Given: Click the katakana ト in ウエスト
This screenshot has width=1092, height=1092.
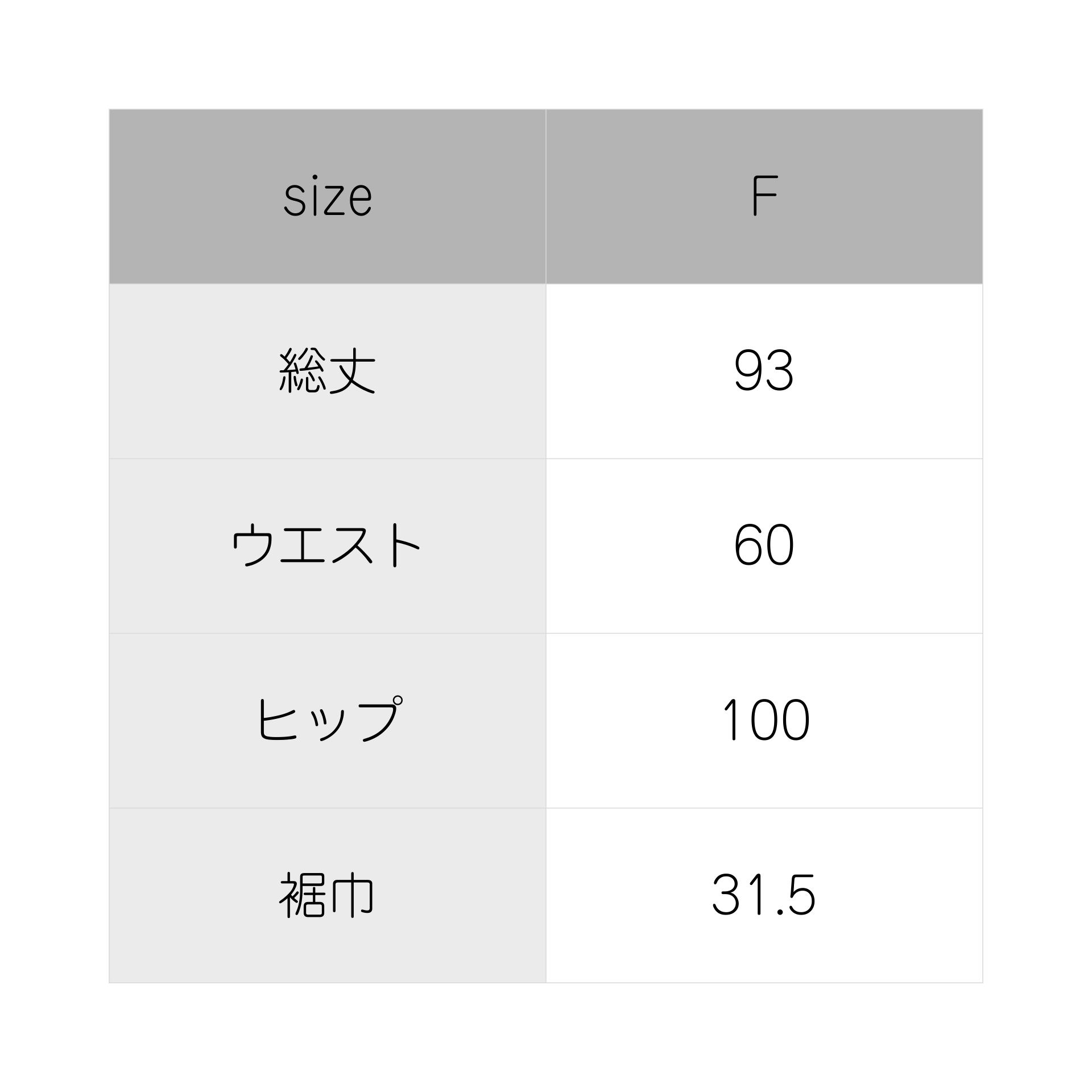Looking at the screenshot, I should [403, 545].
